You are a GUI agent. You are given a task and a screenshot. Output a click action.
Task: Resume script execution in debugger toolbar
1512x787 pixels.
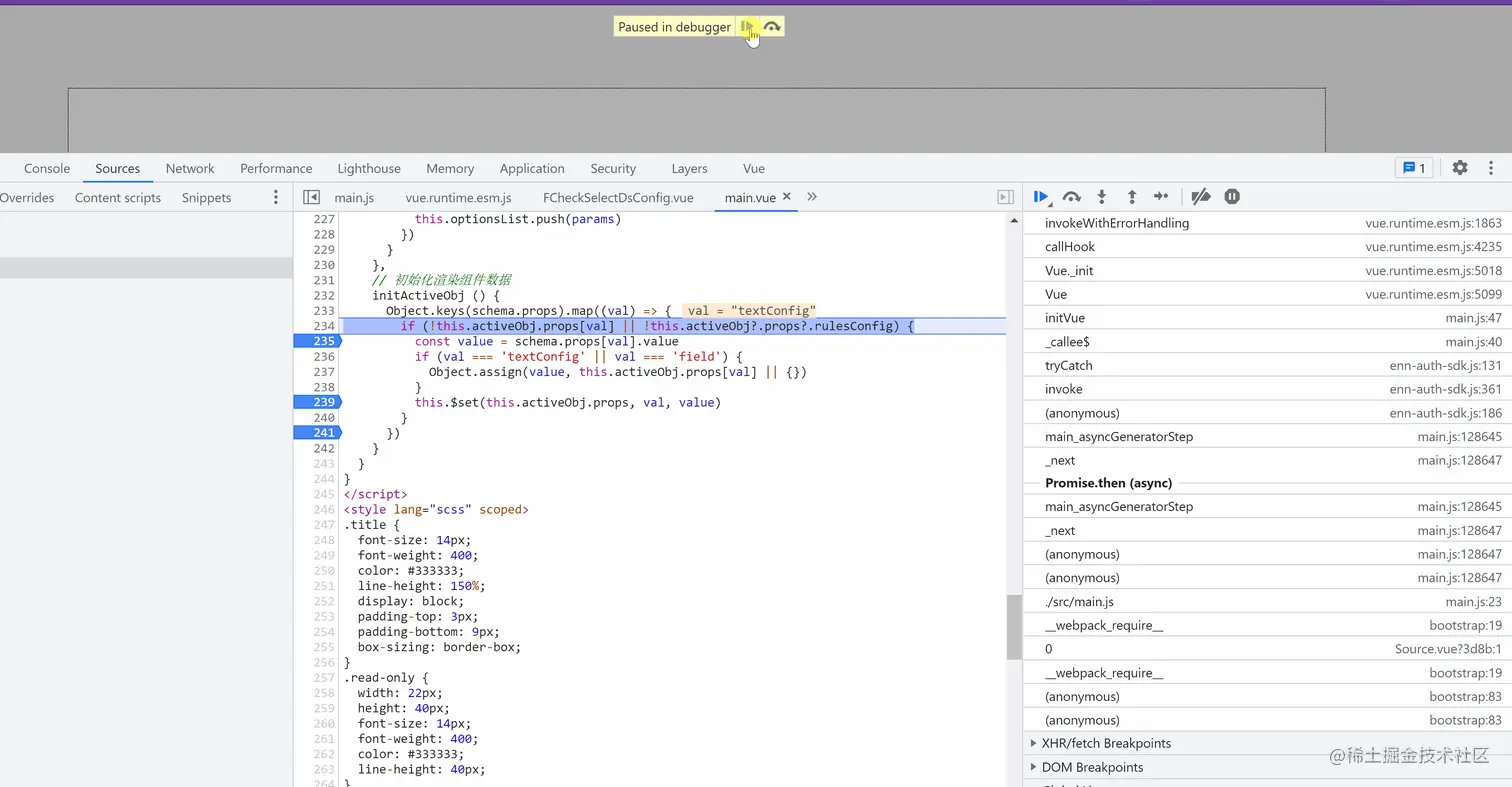(1041, 197)
